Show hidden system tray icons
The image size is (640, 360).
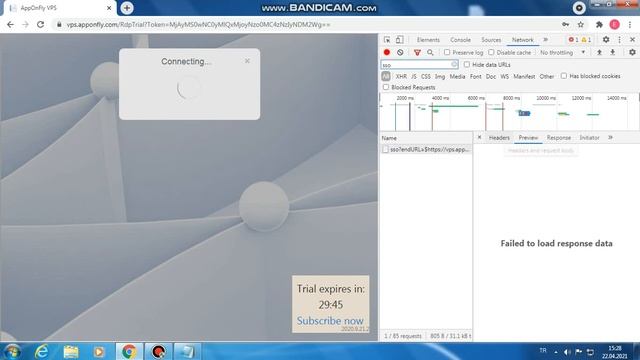(x=556, y=351)
